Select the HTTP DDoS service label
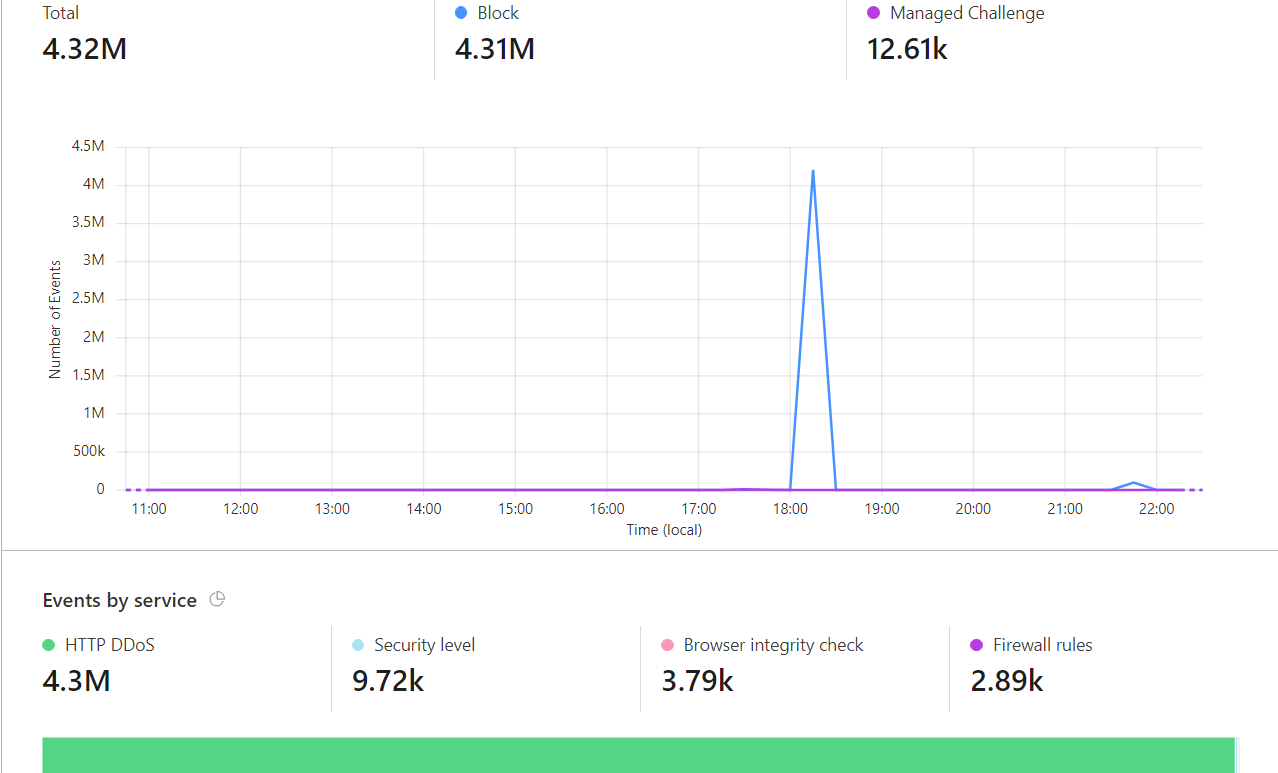The image size is (1278, 773). pos(110,645)
